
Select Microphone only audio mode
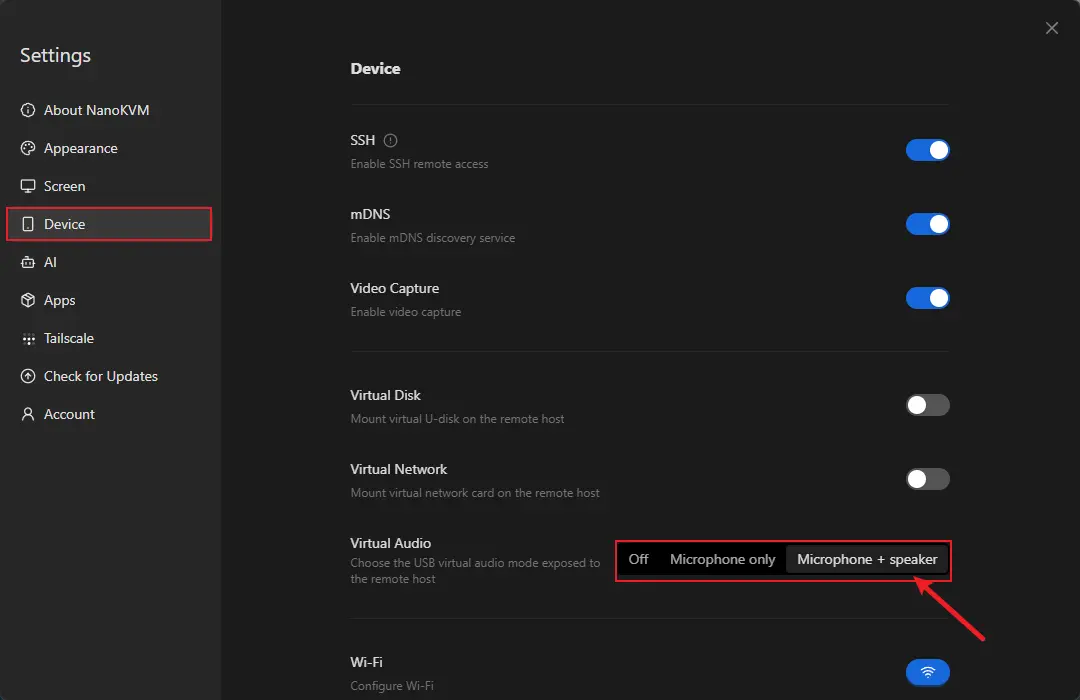(723, 559)
